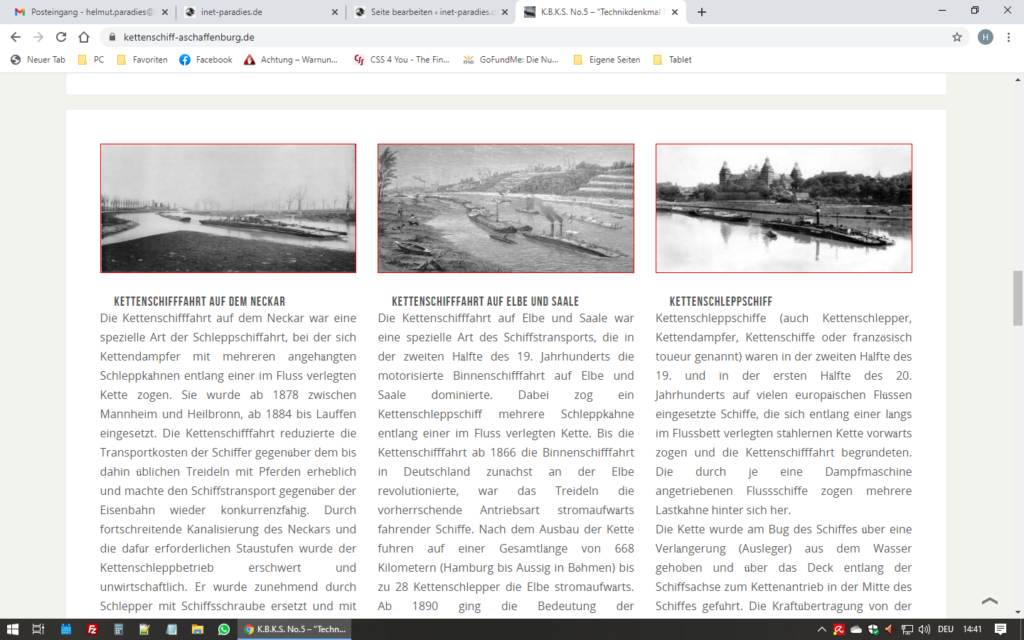The width and height of the screenshot is (1024, 640).
Task: Reload the current page
Action: [61, 37]
